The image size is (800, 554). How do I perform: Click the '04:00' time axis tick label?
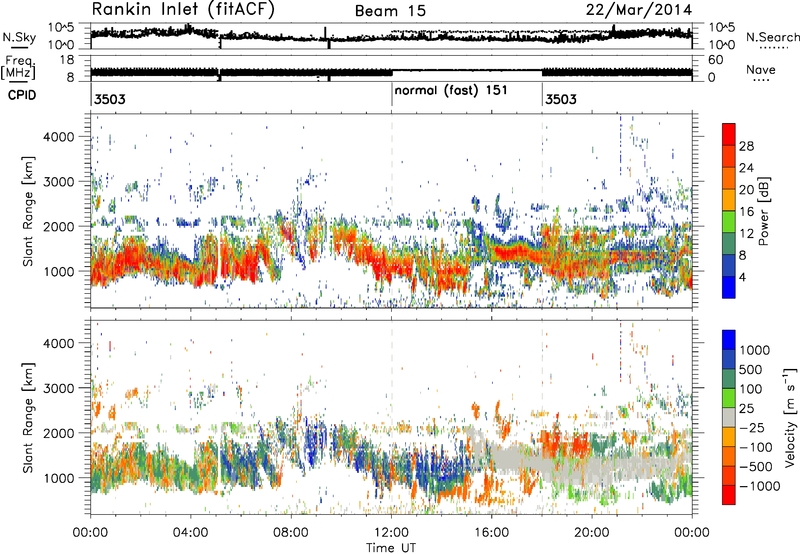click(191, 533)
